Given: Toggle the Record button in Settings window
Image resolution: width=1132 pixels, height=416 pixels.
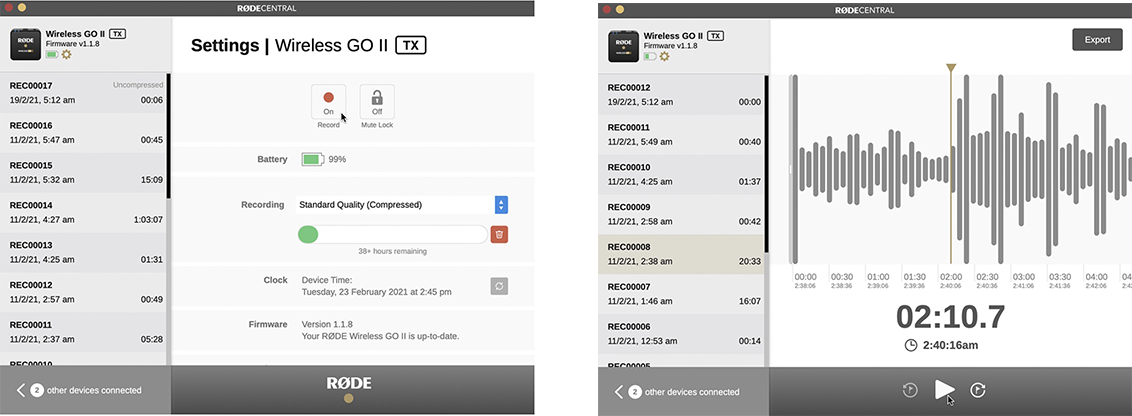Looking at the screenshot, I should point(328,102).
